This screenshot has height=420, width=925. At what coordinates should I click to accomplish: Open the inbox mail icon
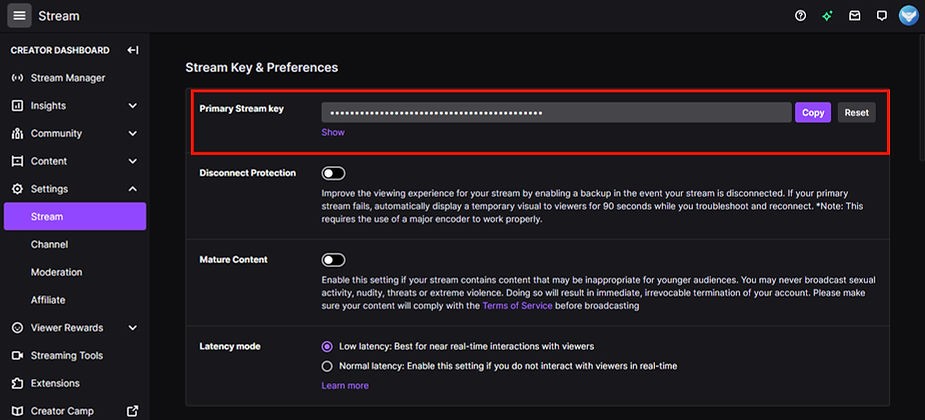(x=854, y=16)
